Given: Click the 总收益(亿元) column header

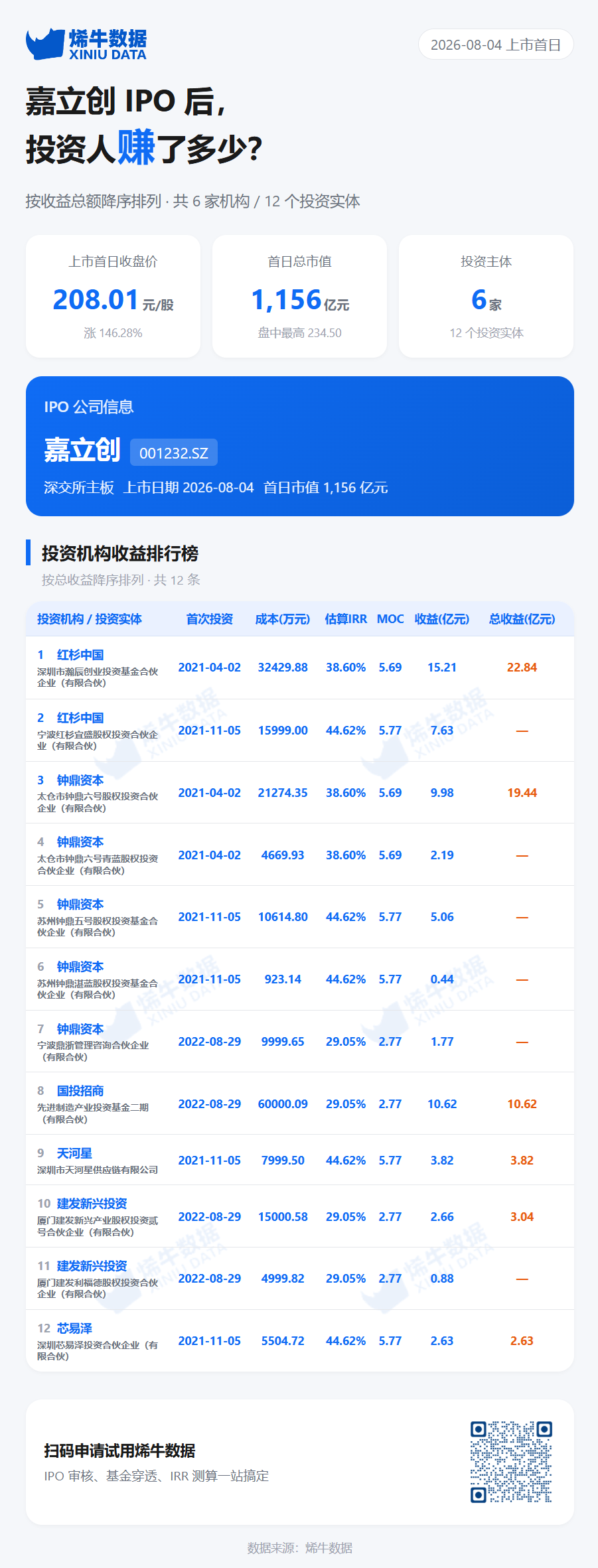Looking at the screenshot, I should [522, 618].
